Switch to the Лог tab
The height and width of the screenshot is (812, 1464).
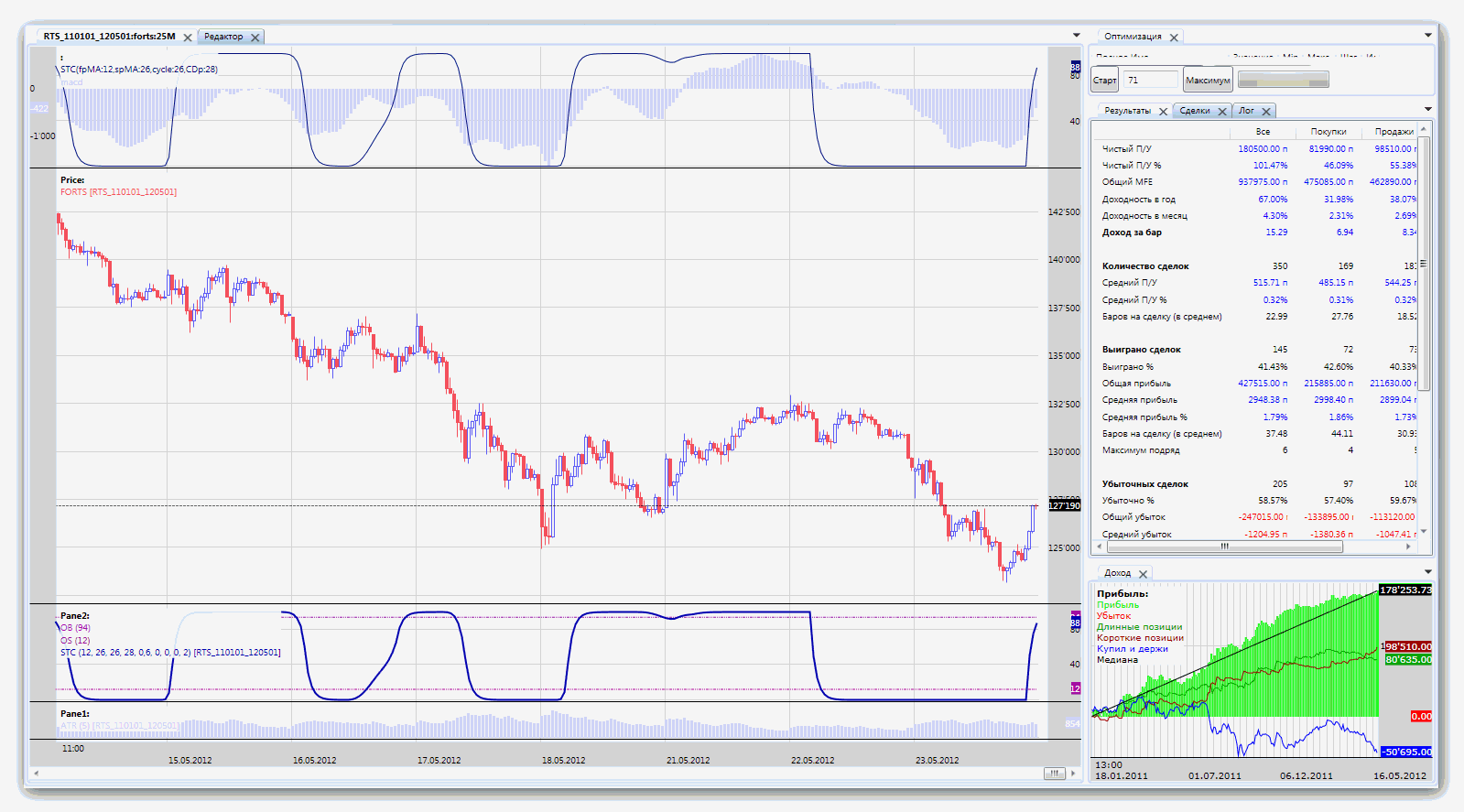pyautogui.click(x=1246, y=111)
